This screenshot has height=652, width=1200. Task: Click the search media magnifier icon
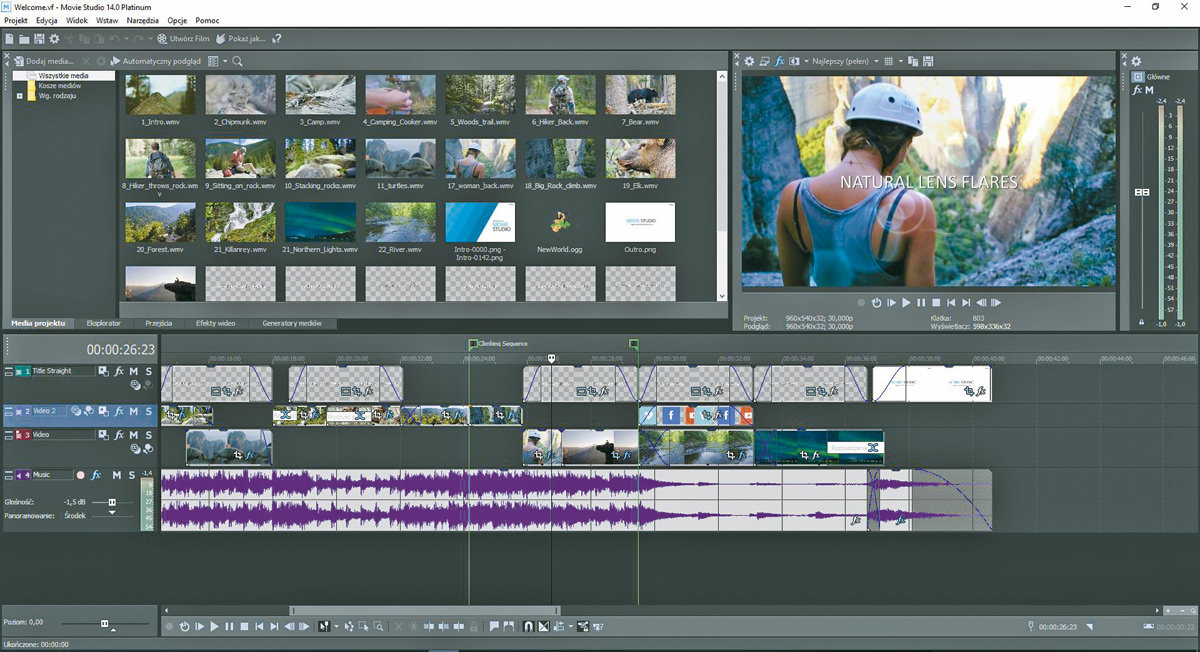238,61
